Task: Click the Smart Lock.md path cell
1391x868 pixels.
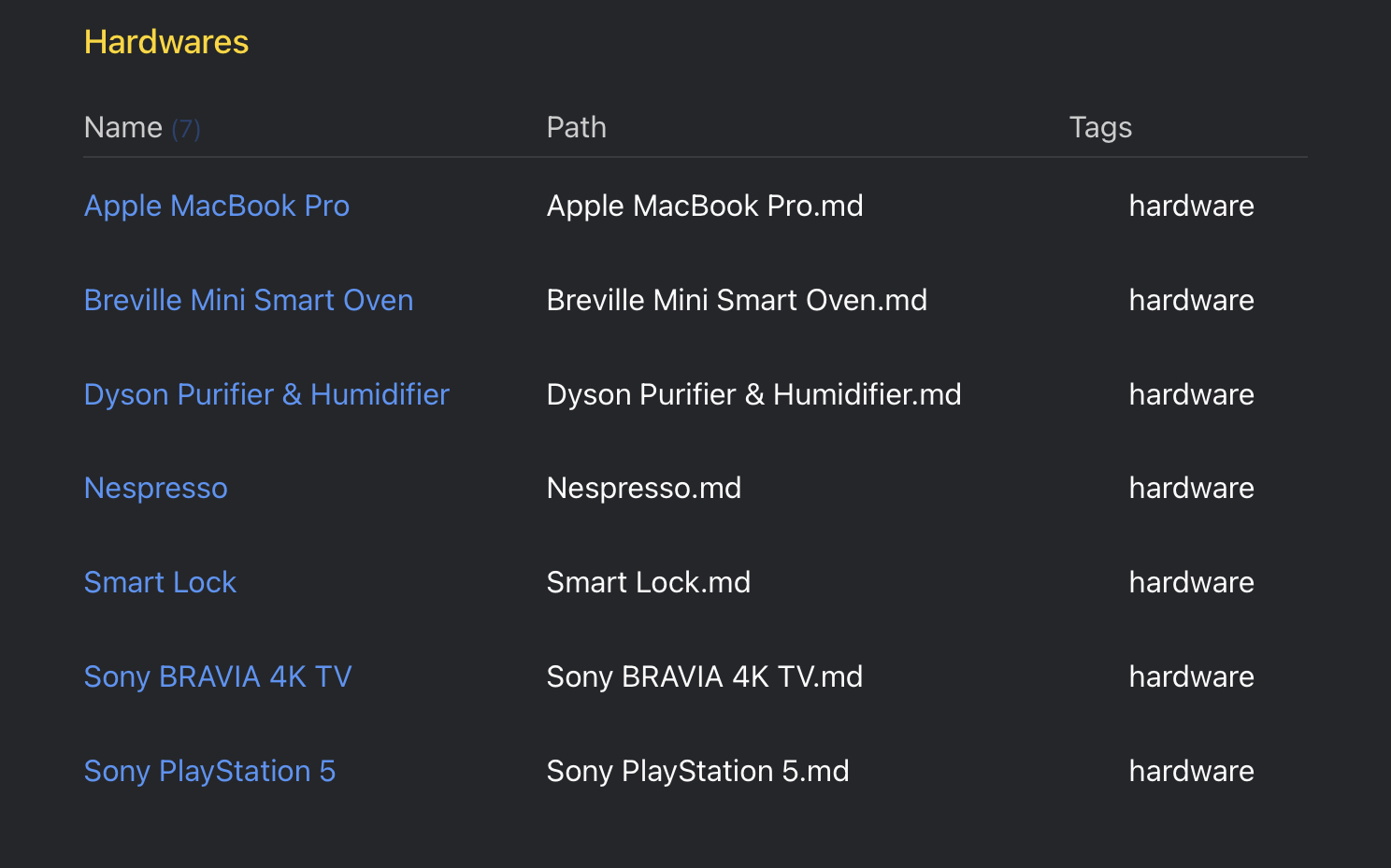Action: [649, 582]
